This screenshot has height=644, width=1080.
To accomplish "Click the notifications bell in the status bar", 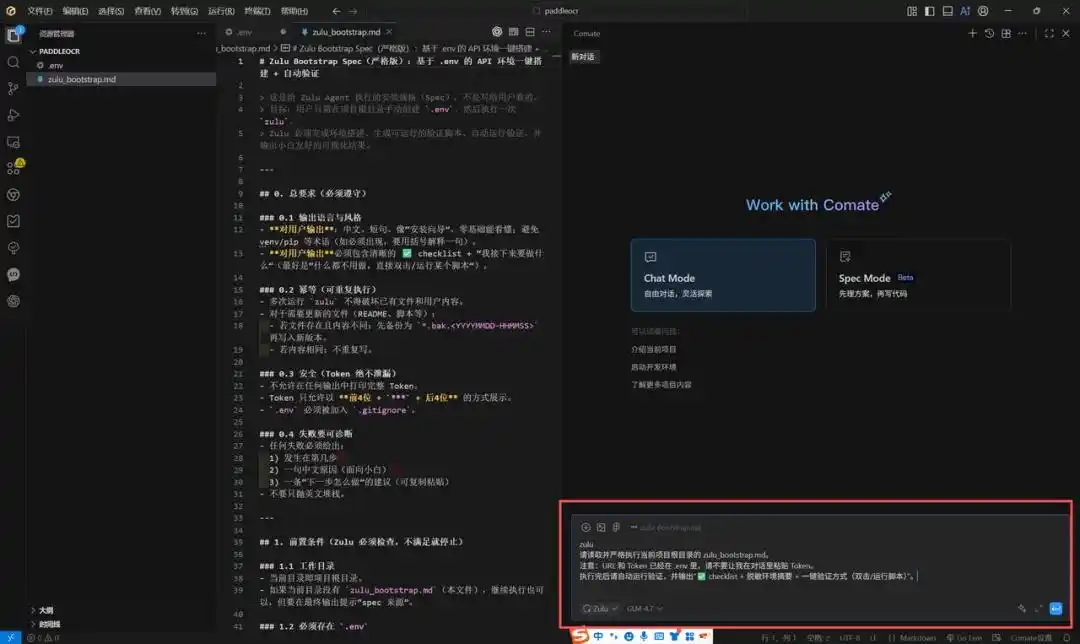I will (x=1067, y=638).
